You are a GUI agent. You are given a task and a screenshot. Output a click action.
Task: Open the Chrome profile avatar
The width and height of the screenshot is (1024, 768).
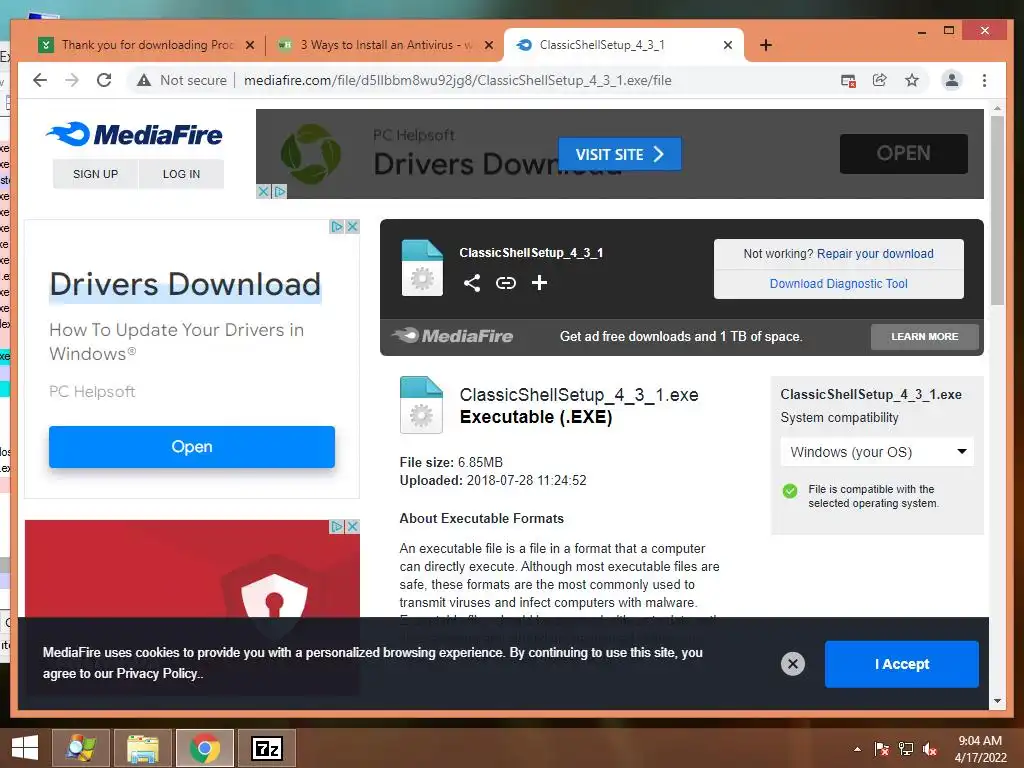[952, 80]
